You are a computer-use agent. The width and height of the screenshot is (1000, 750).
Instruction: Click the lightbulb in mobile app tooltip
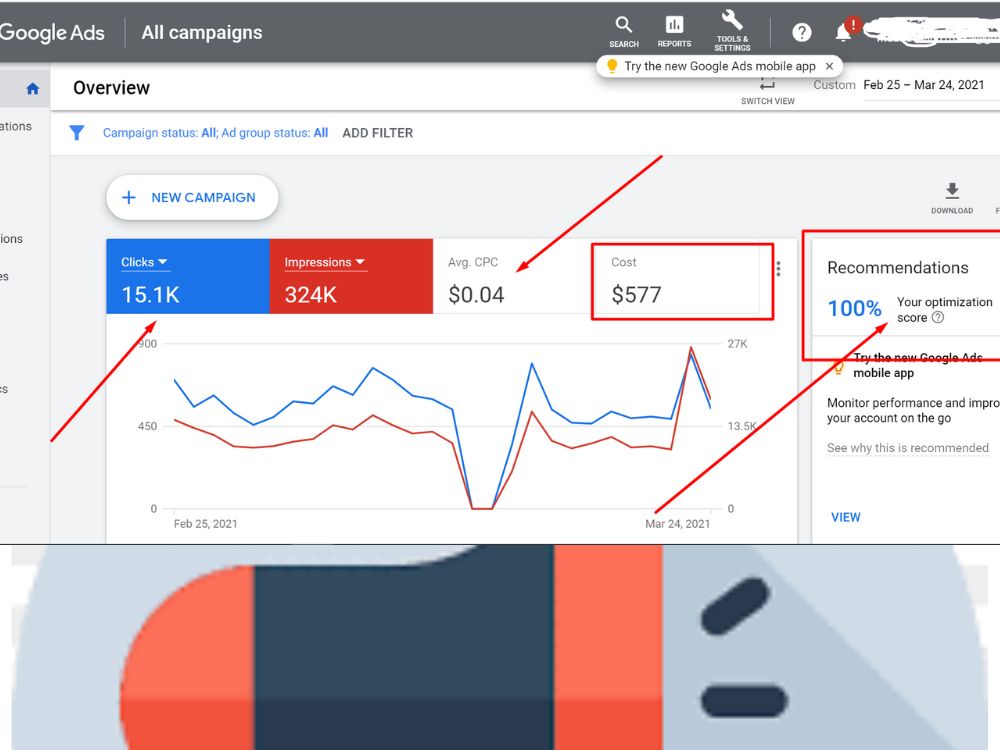(x=612, y=66)
